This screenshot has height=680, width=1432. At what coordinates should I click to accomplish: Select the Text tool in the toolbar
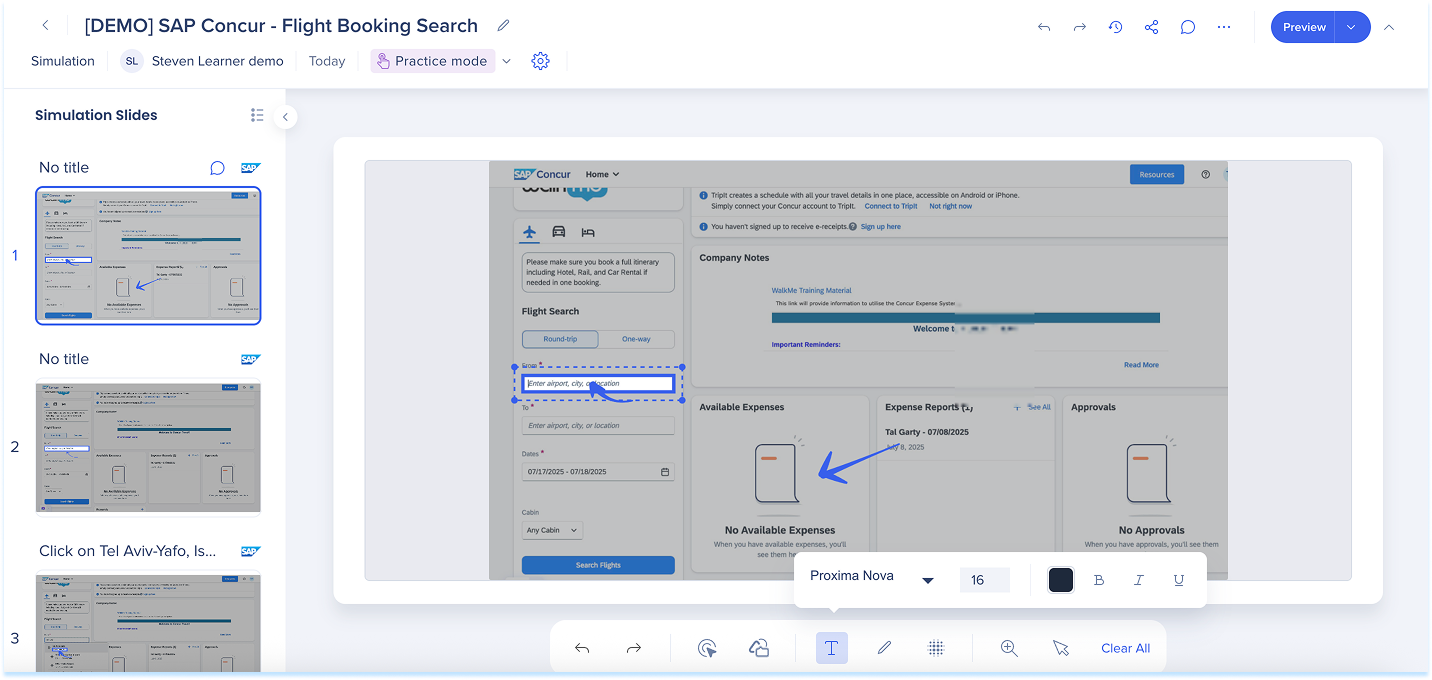(831, 648)
